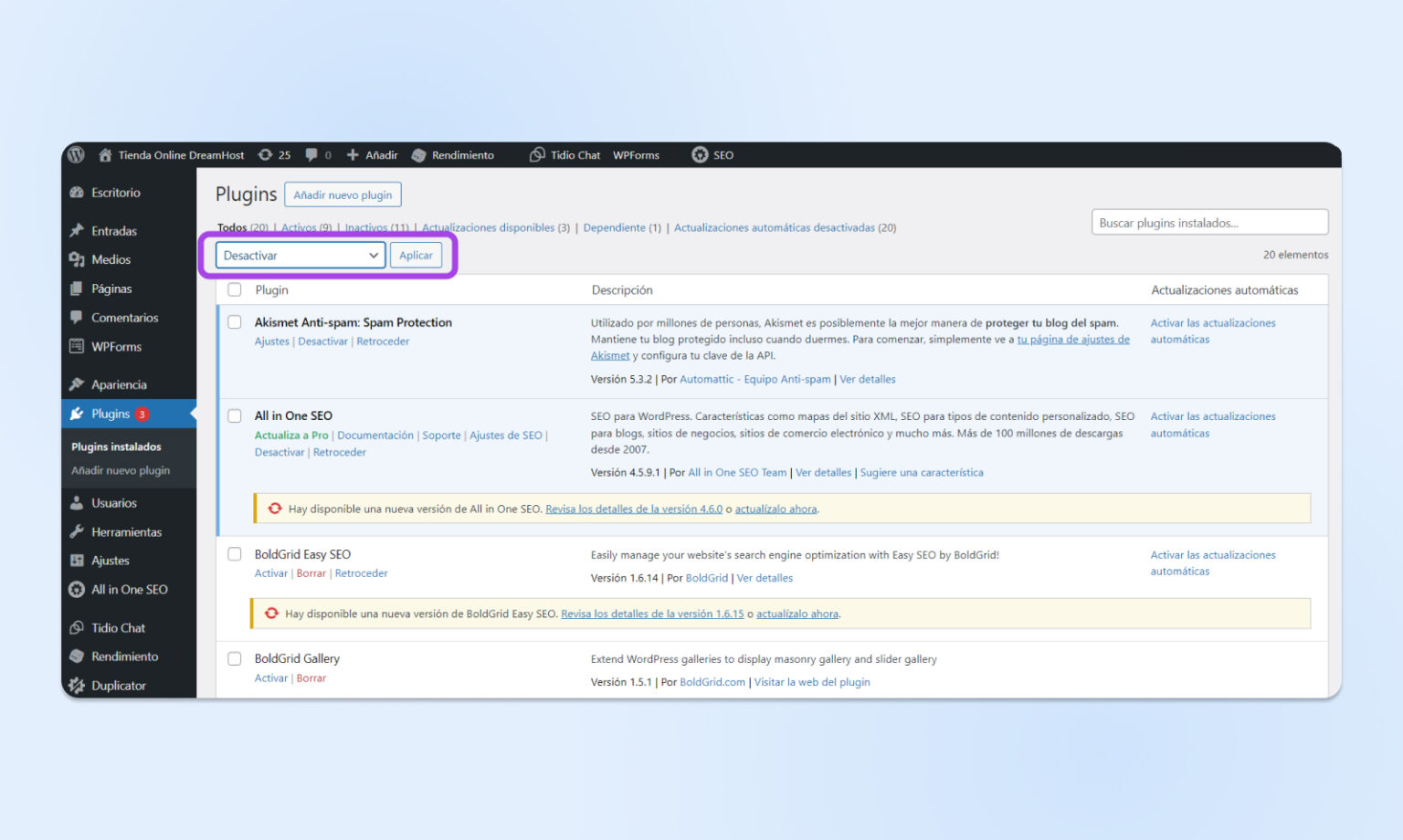Screen dimensions: 1403x840
Task: Open the Actualizaciones disponibles filter
Action: (491, 227)
